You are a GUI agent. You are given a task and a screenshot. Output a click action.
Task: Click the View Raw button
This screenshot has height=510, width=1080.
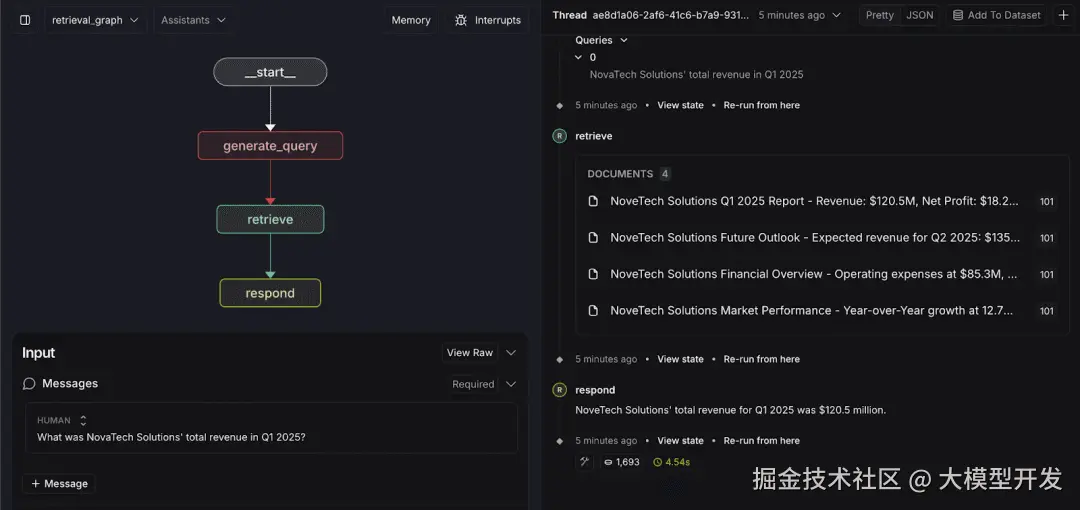click(470, 353)
